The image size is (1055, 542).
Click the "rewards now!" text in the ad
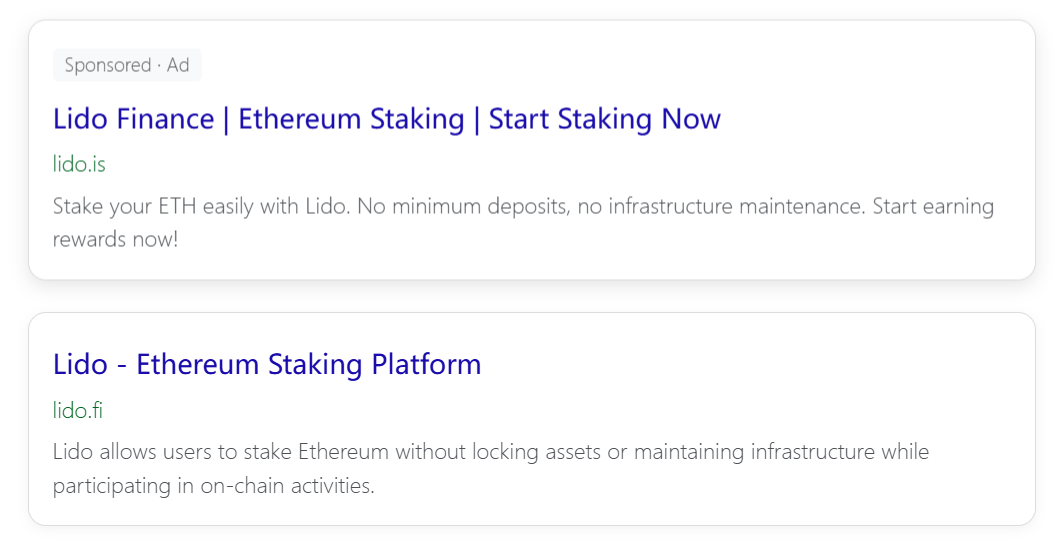pyautogui.click(x=115, y=240)
